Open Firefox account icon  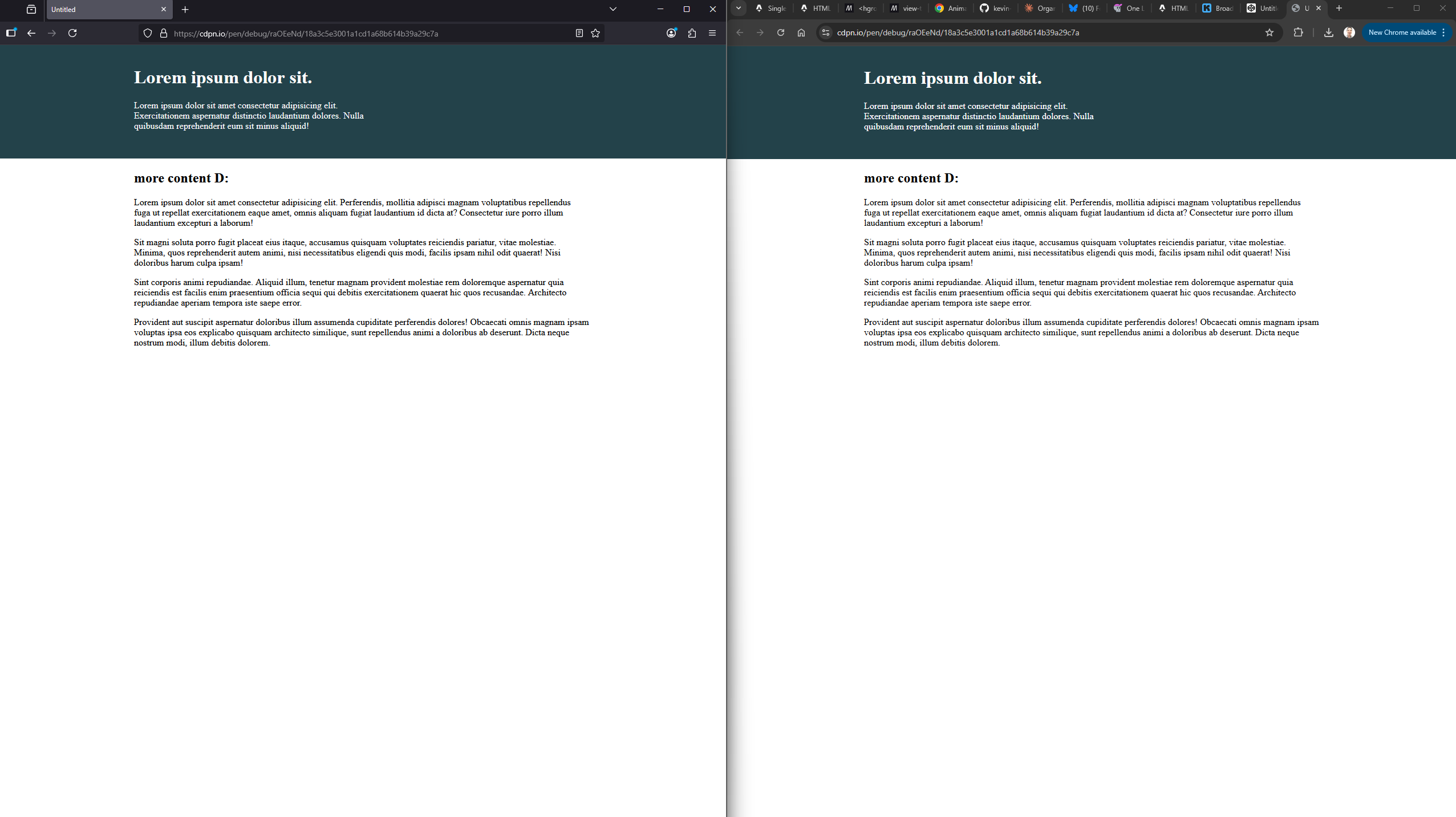pyautogui.click(x=671, y=33)
